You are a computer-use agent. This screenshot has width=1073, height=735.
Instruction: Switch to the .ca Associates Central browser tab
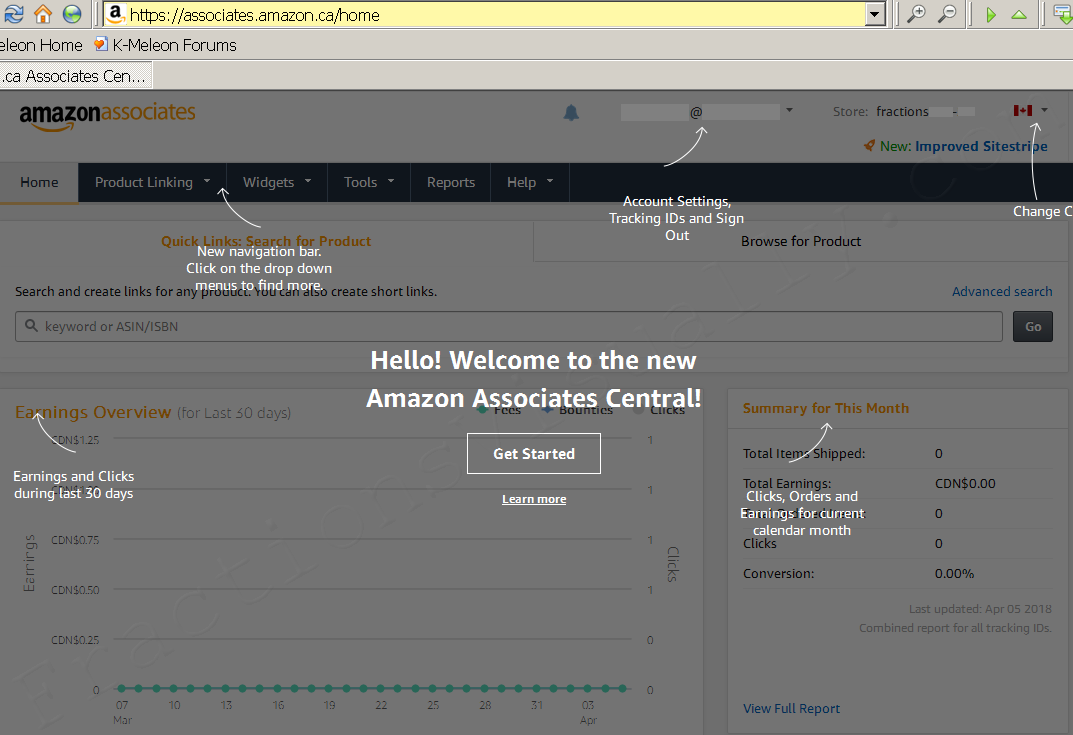point(75,76)
